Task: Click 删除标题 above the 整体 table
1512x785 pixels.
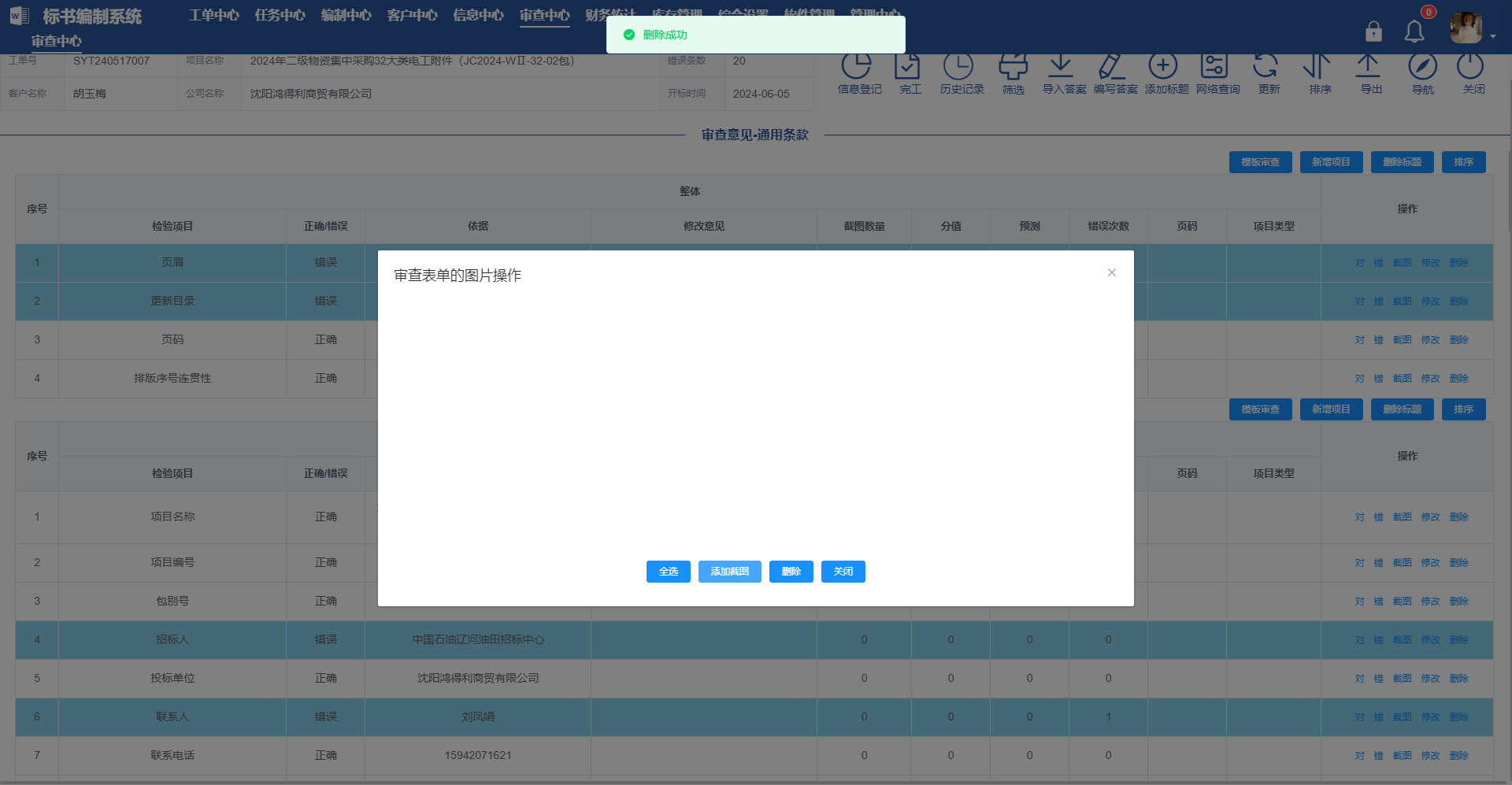Action: coord(1403,162)
